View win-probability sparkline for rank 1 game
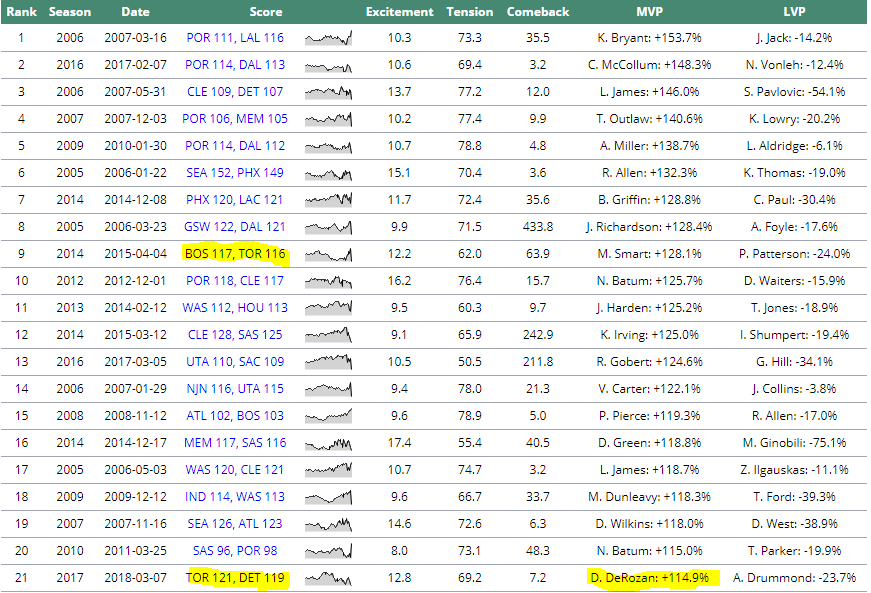This screenshot has height=593, width=871. 328,38
